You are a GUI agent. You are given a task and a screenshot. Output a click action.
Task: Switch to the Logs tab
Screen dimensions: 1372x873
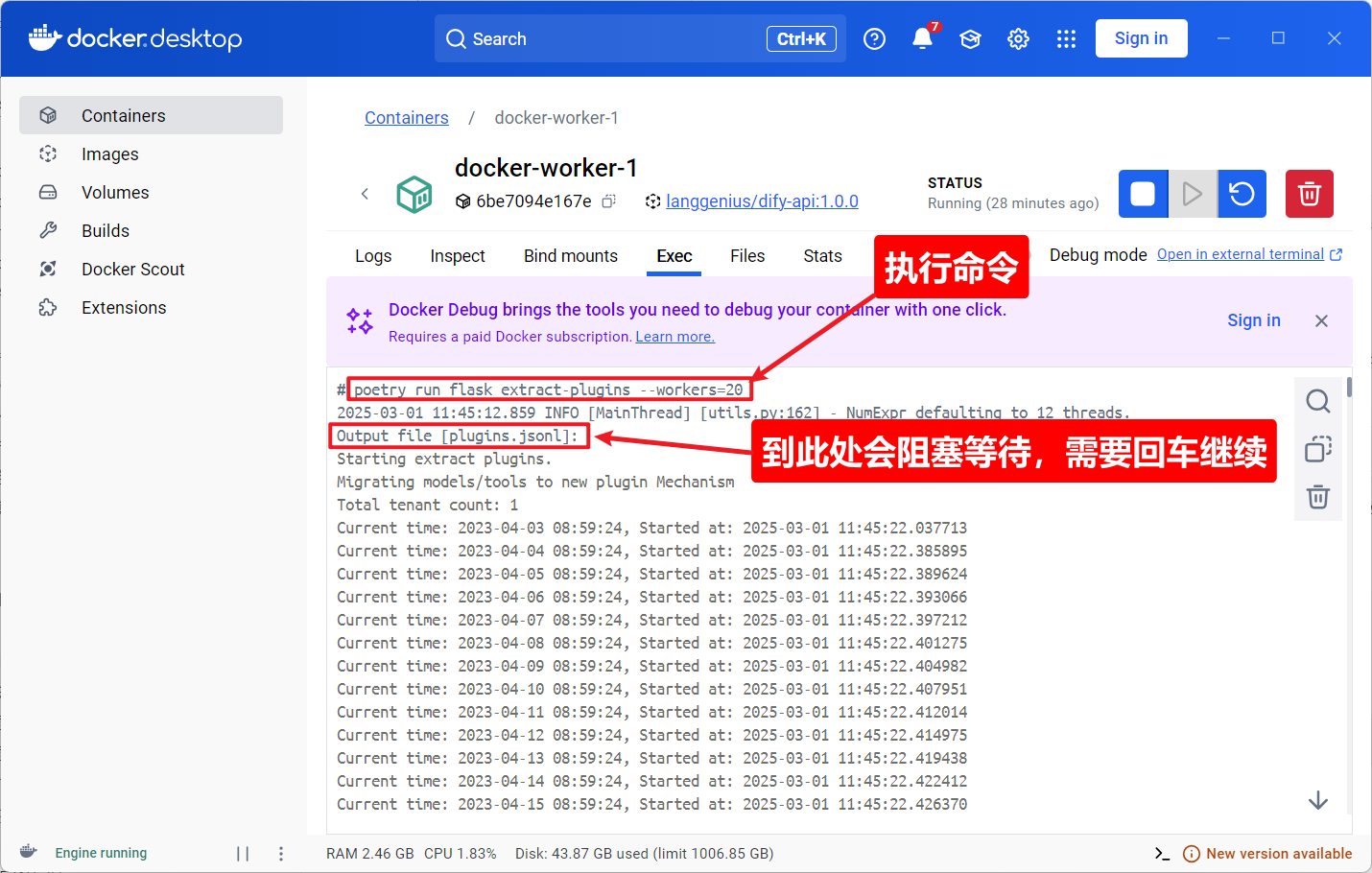[x=373, y=256]
